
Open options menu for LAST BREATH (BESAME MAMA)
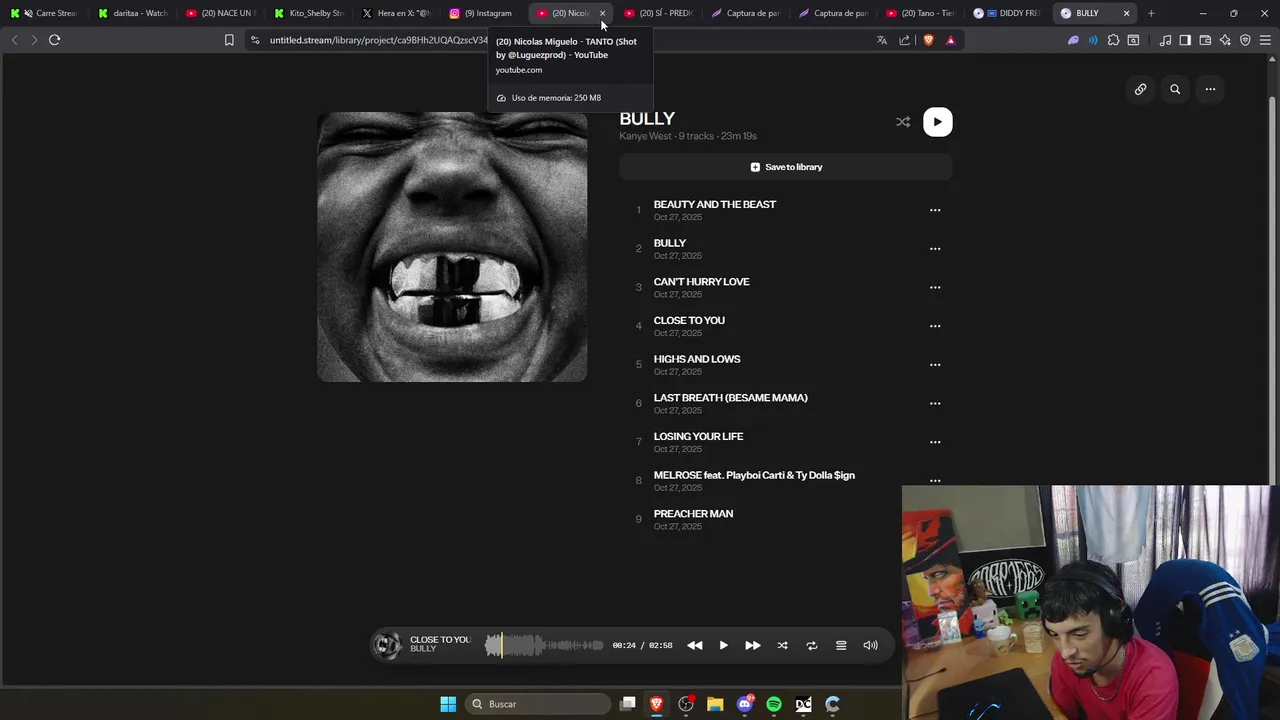pyautogui.click(x=935, y=403)
